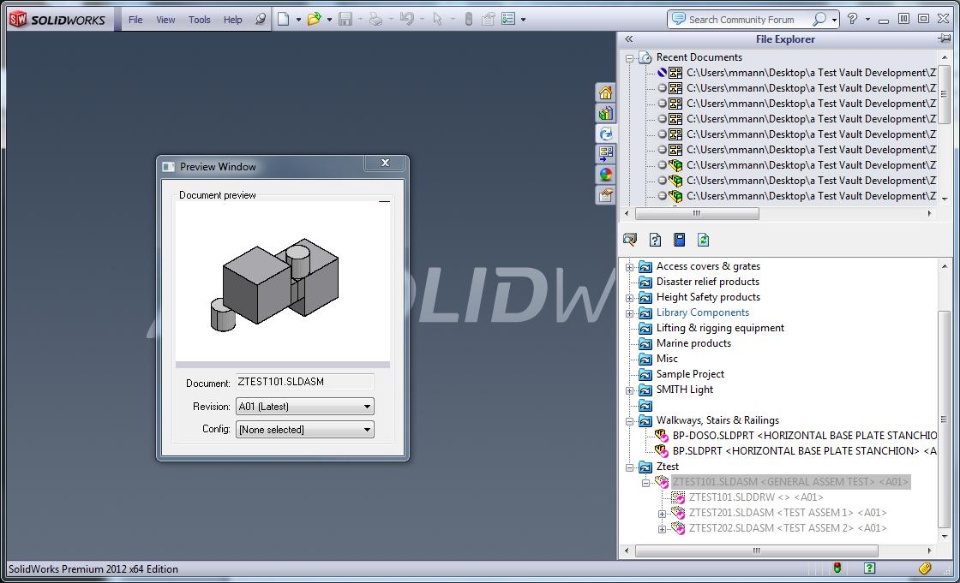Screen dimensions: 960x583
Task: Expand the Access covers & grates folder
Action: pos(629,267)
